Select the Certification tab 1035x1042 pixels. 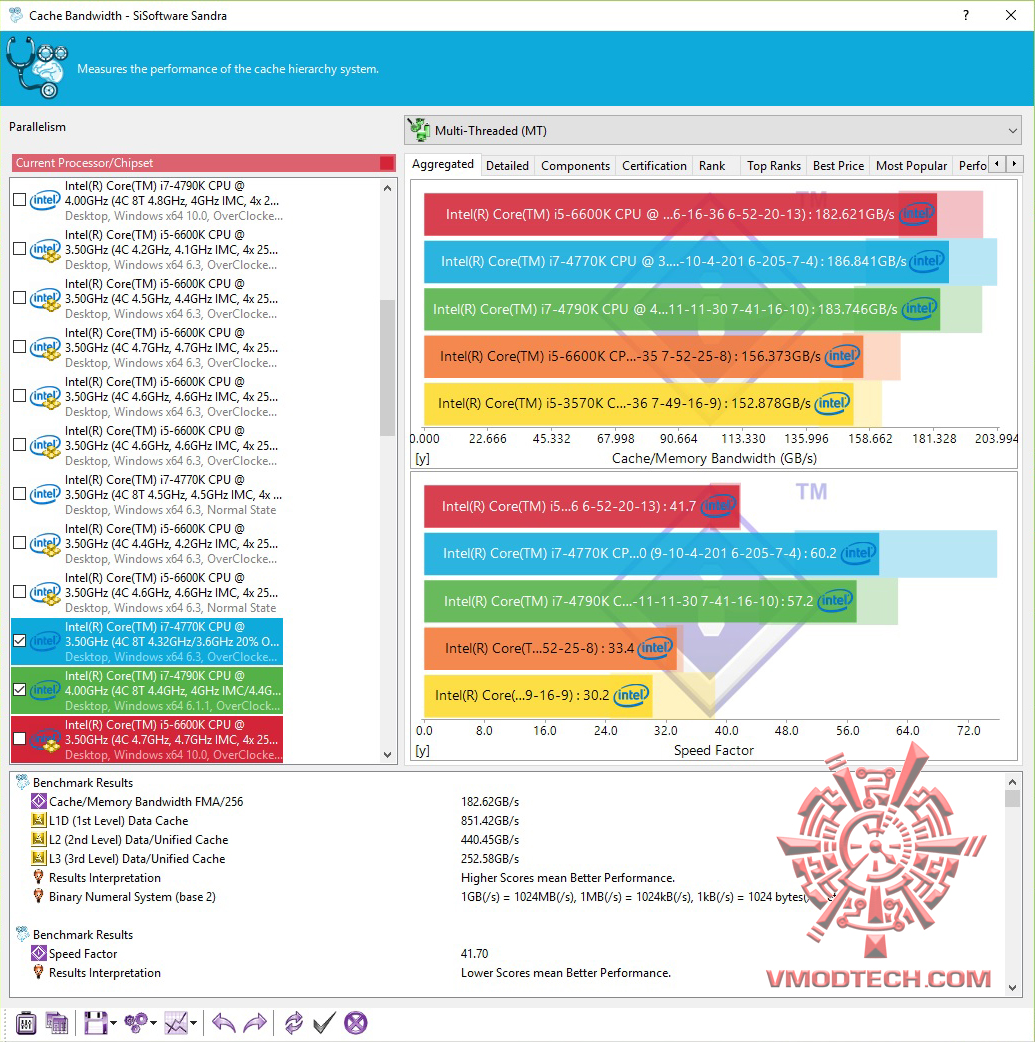point(654,165)
